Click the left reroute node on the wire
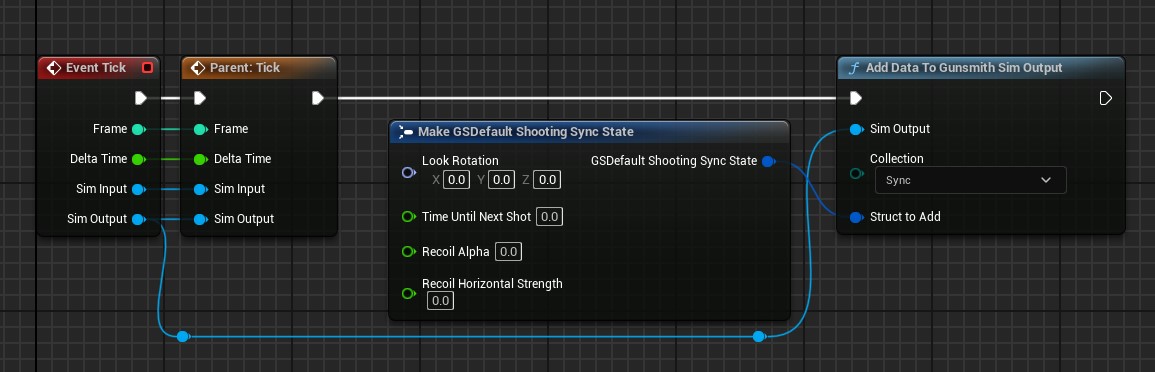Image resolution: width=1155 pixels, height=372 pixels. click(183, 337)
